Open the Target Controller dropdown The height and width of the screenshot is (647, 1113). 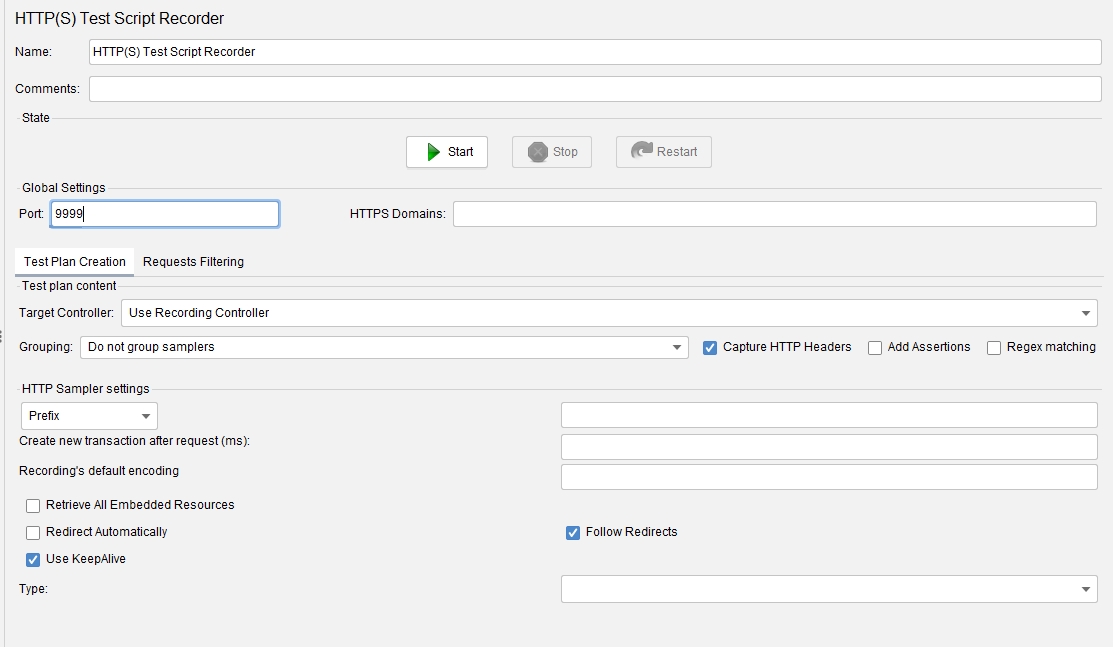(x=609, y=313)
